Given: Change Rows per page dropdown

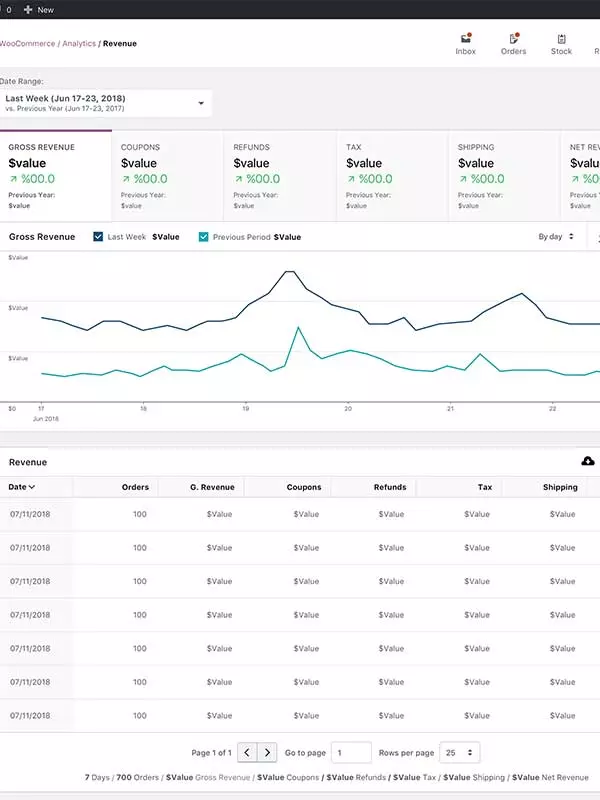Looking at the screenshot, I should pyautogui.click(x=459, y=752).
